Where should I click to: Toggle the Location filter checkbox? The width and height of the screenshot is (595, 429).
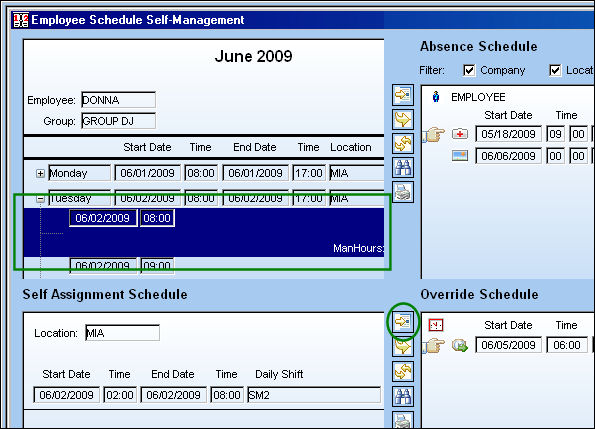click(555, 70)
